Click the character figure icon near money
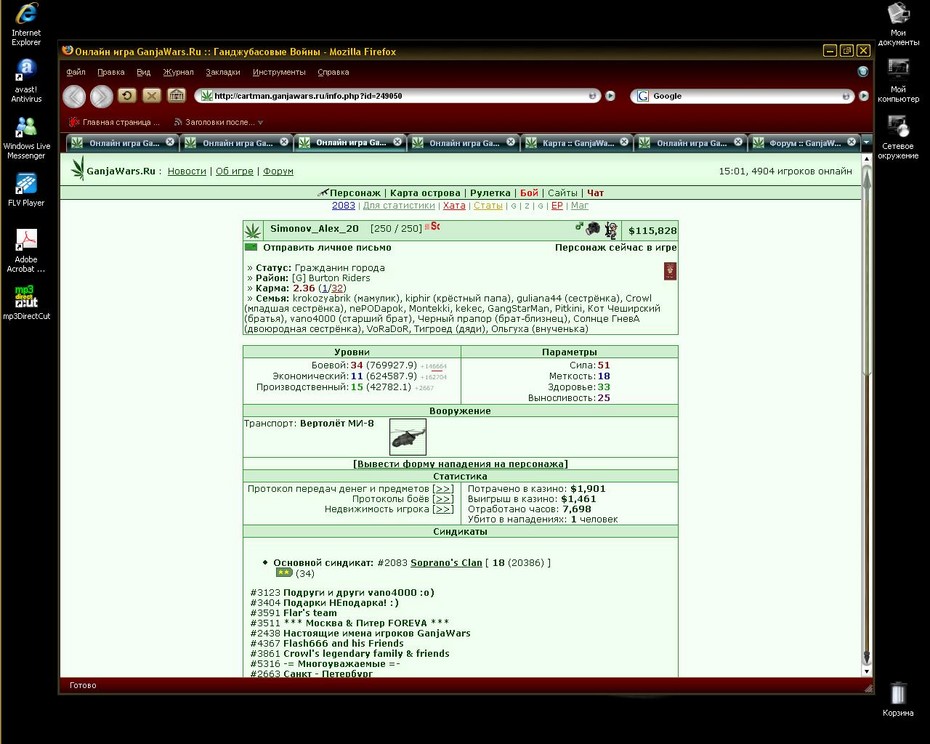Viewport: 930px width, 744px height. tap(611, 230)
